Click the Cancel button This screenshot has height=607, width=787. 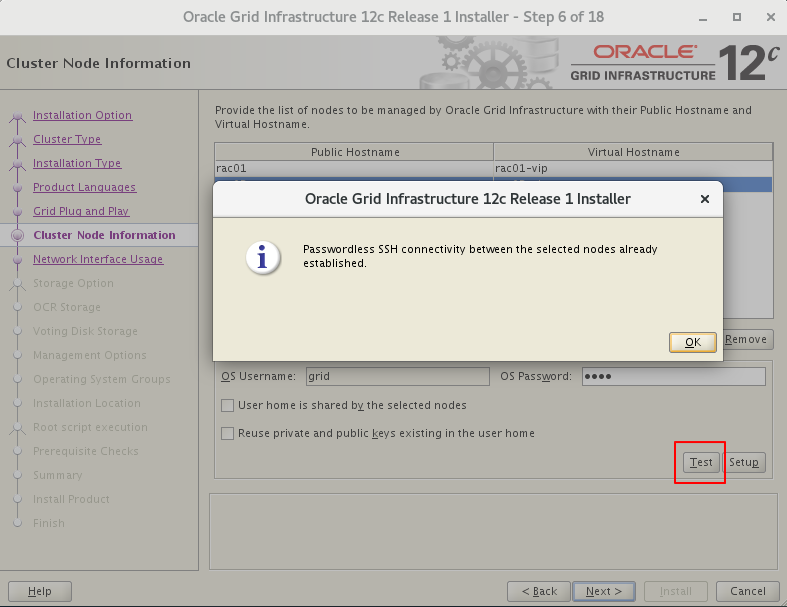pyautogui.click(x=748, y=591)
